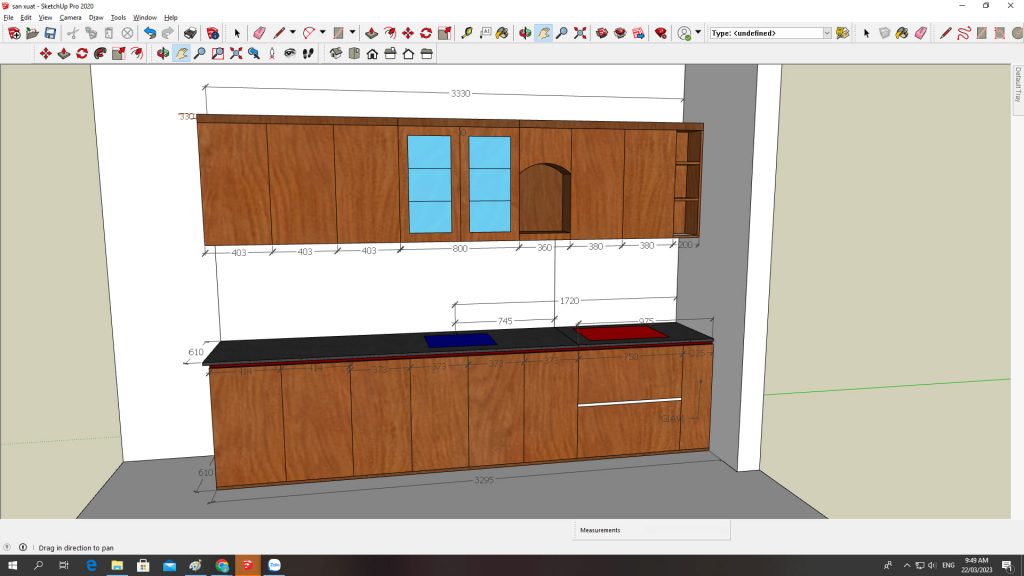Image resolution: width=1024 pixels, height=576 pixels.
Task: Open the Camera menu
Action: pos(71,18)
